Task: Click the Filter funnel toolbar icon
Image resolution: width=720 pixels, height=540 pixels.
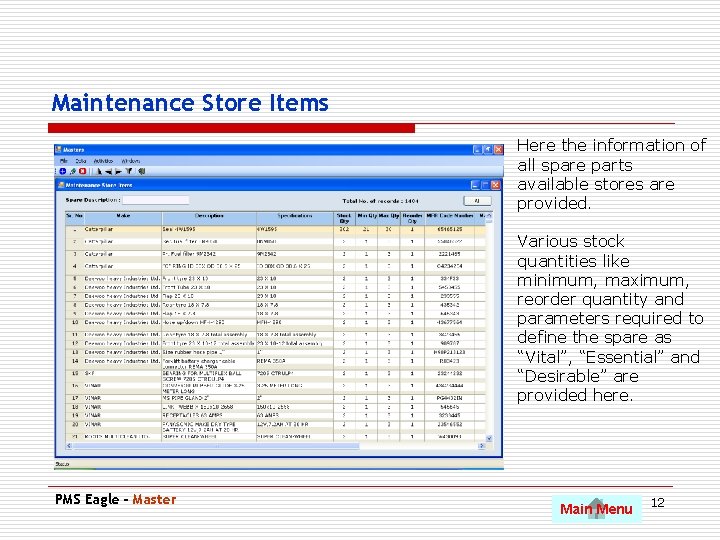Action: pyautogui.click(x=129, y=171)
